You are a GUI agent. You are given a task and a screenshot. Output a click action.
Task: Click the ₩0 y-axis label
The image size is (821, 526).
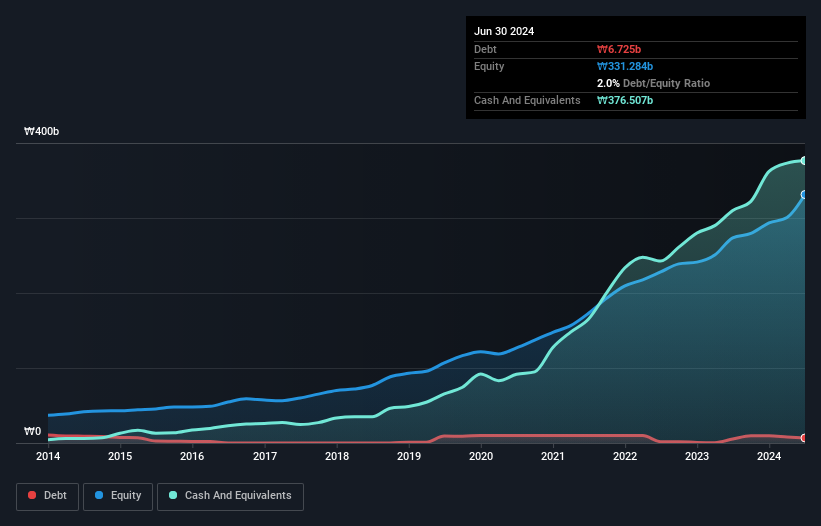(x=32, y=431)
